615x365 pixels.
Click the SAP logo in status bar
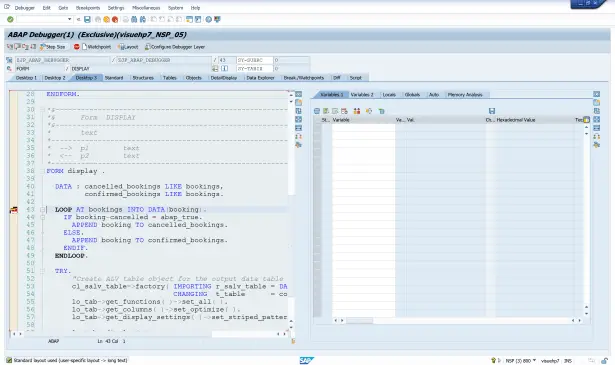[306, 360]
